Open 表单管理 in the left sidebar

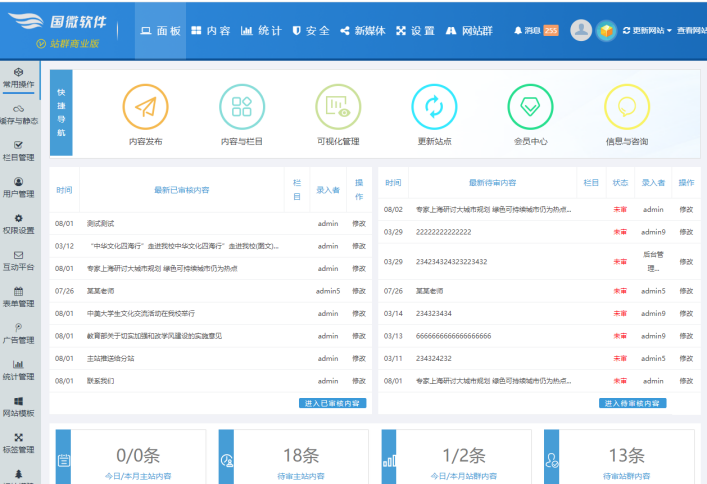tap(19, 296)
